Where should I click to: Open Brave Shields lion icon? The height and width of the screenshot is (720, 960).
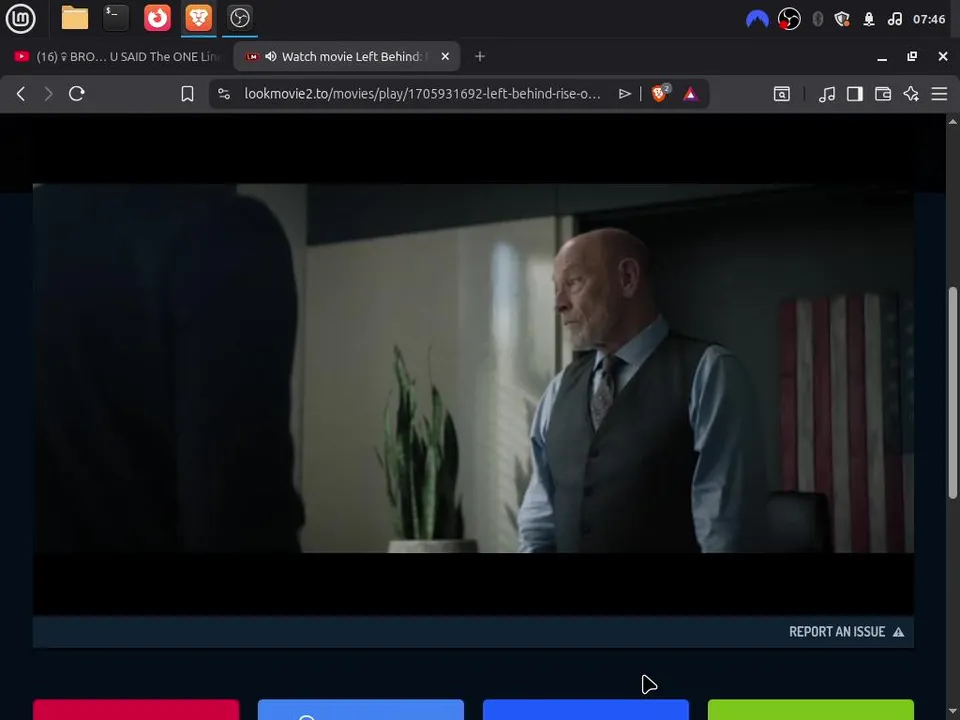(x=661, y=93)
